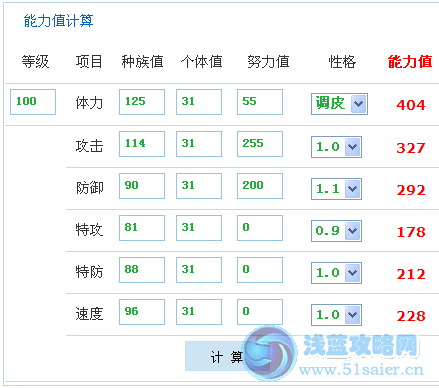Click the 特防 种族值 field containing 88

coord(142,270)
